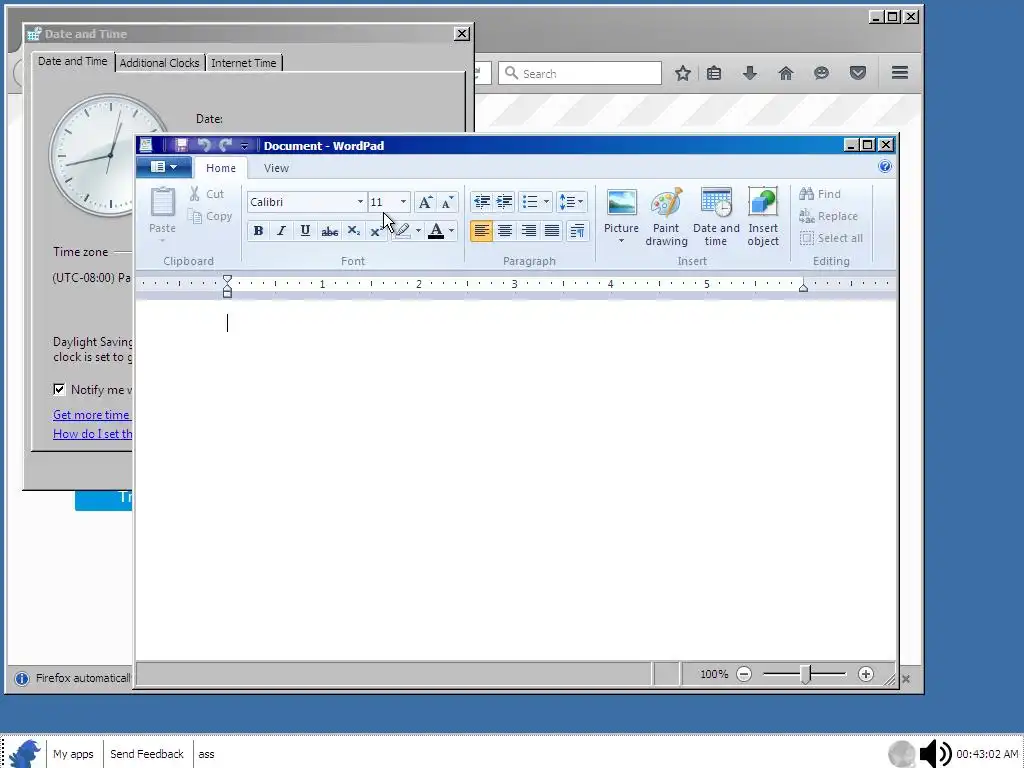Screen dimensions: 1024x768
Task: Switch to Home ribbon tab
Action: click(221, 168)
